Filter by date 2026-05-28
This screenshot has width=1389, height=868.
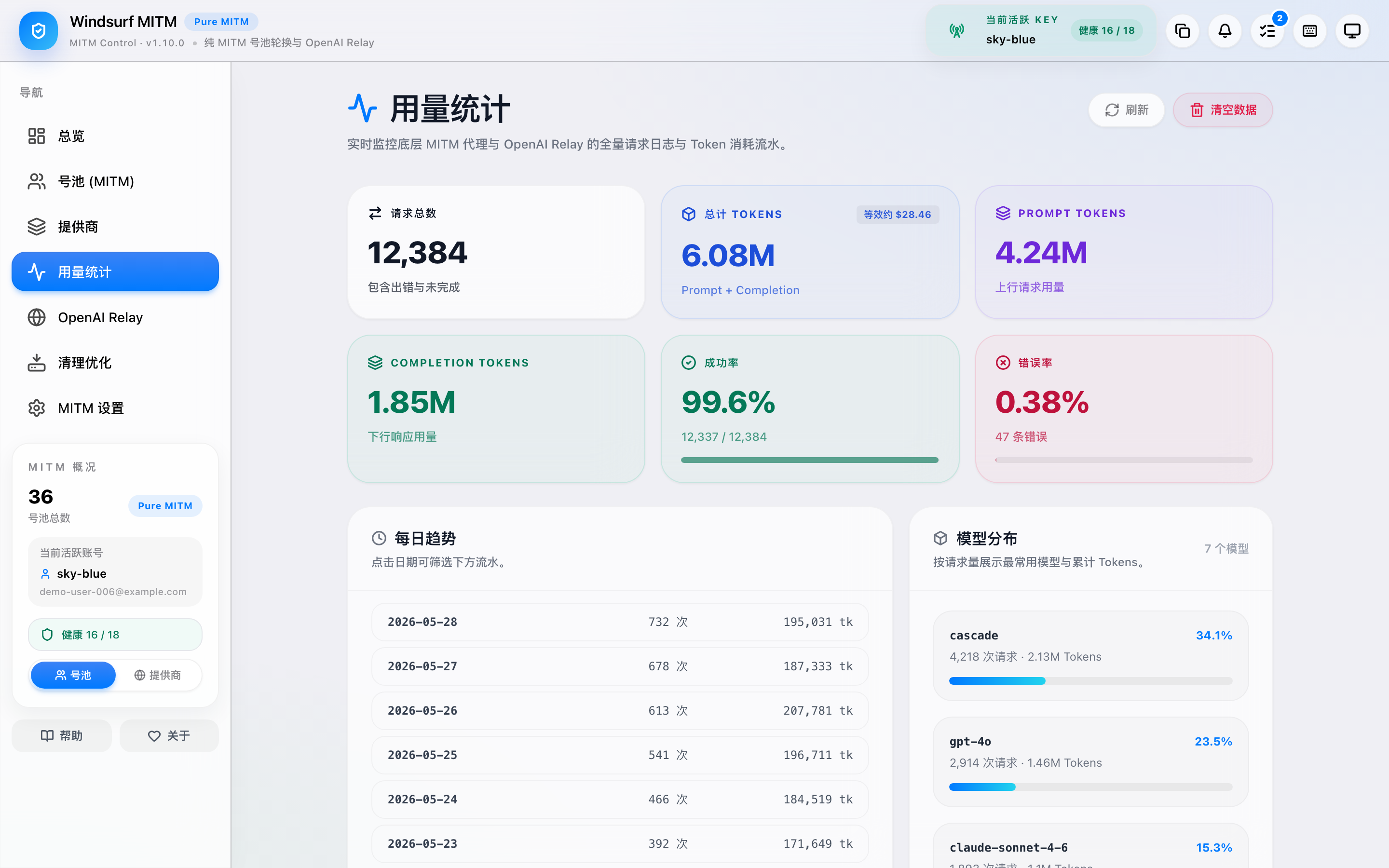click(x=620, y=622)
